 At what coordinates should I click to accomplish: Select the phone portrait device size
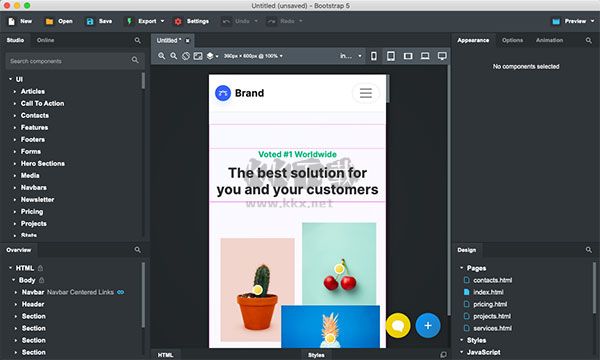[374, 56]
